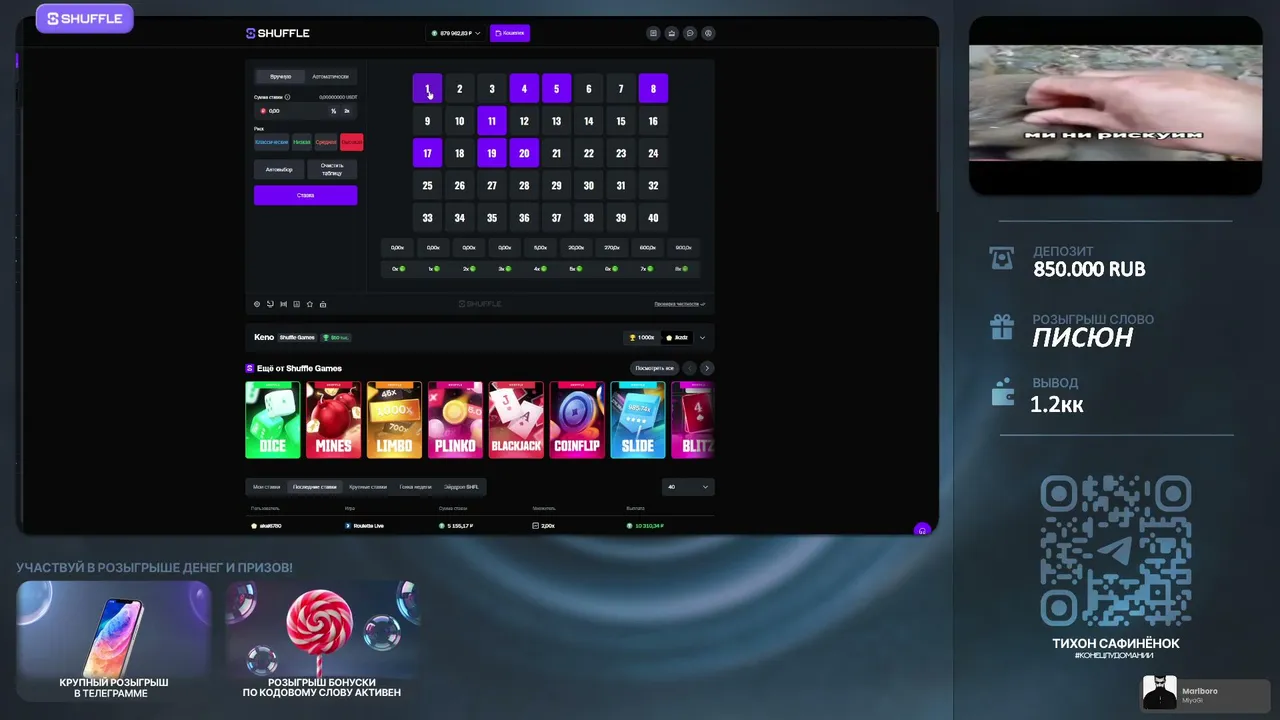
Task: Select keno number 40
Action: [653, 218]
